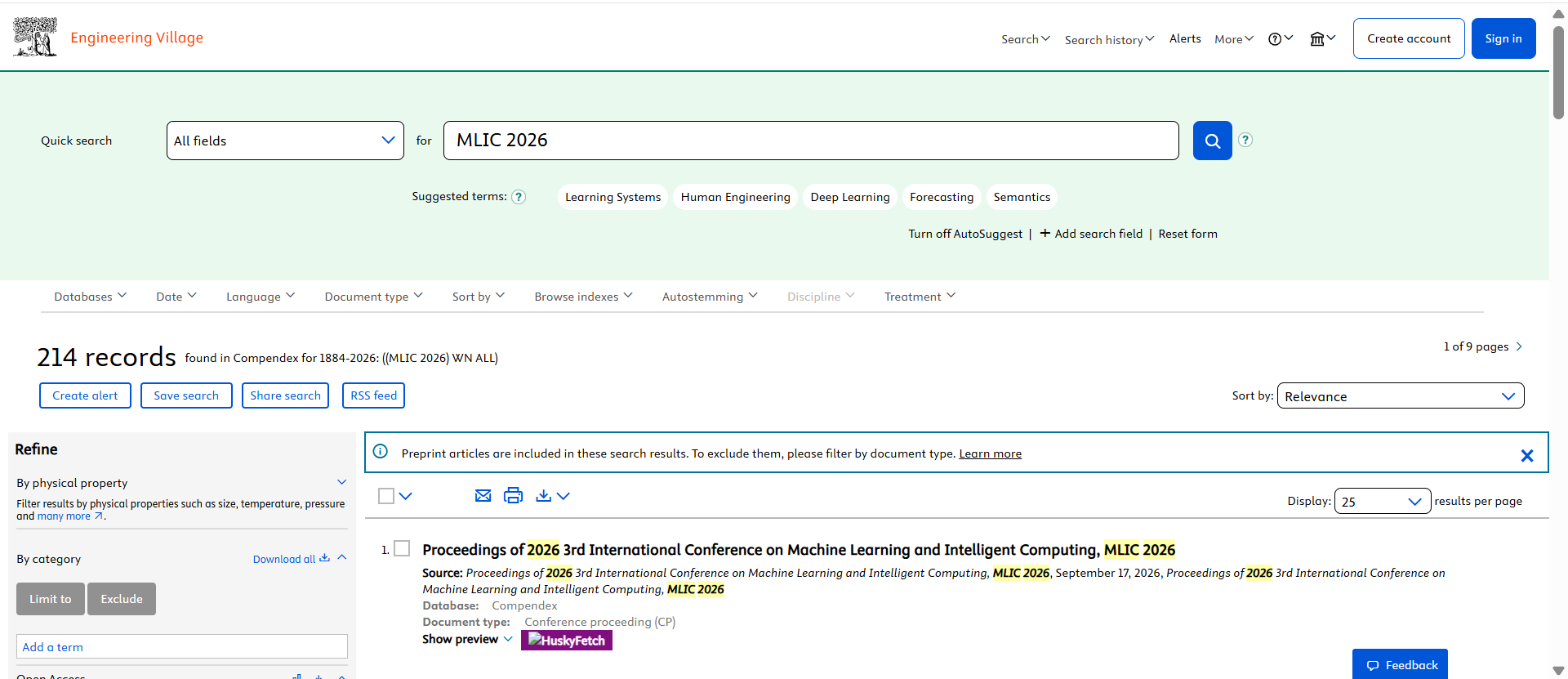Click the plus icon for Add search field
Viewport: 1568px width, 679px height.
tap(1045, 234)
